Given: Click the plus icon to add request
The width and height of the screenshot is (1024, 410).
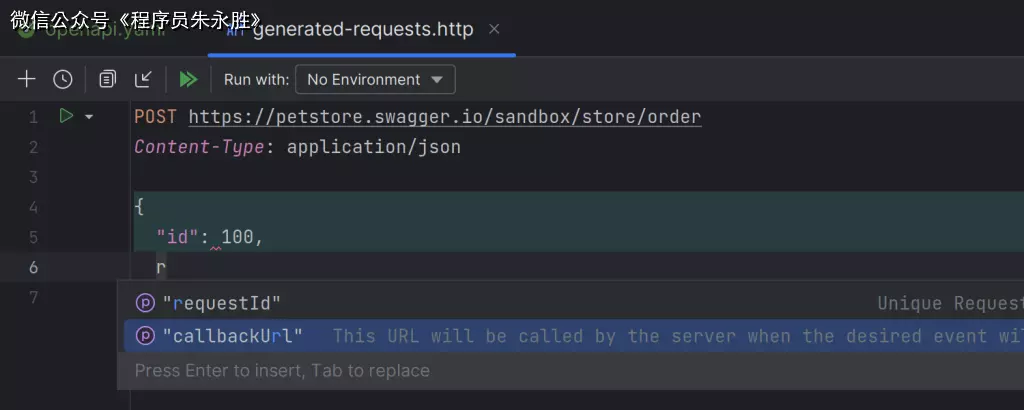Looking at the screenshot, I should [27, 79].
